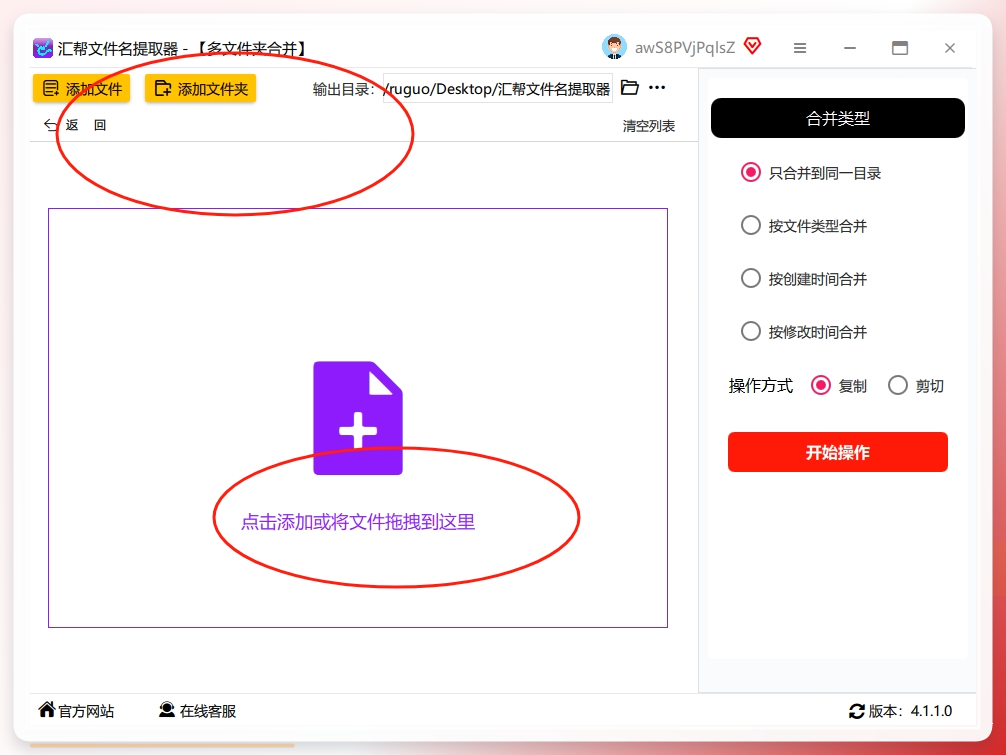Click 清空列表 to clear the list

tap(649, 126)
